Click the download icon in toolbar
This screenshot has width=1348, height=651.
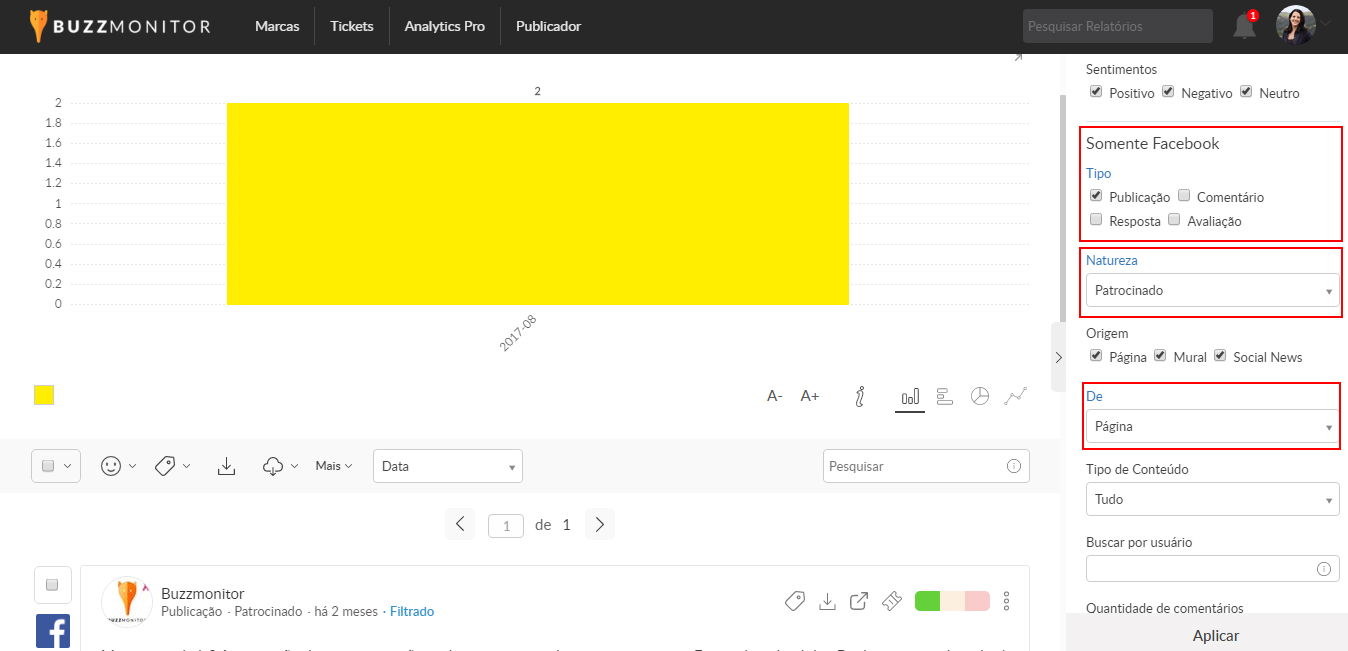pyautogui.click(x=227, y=466)
